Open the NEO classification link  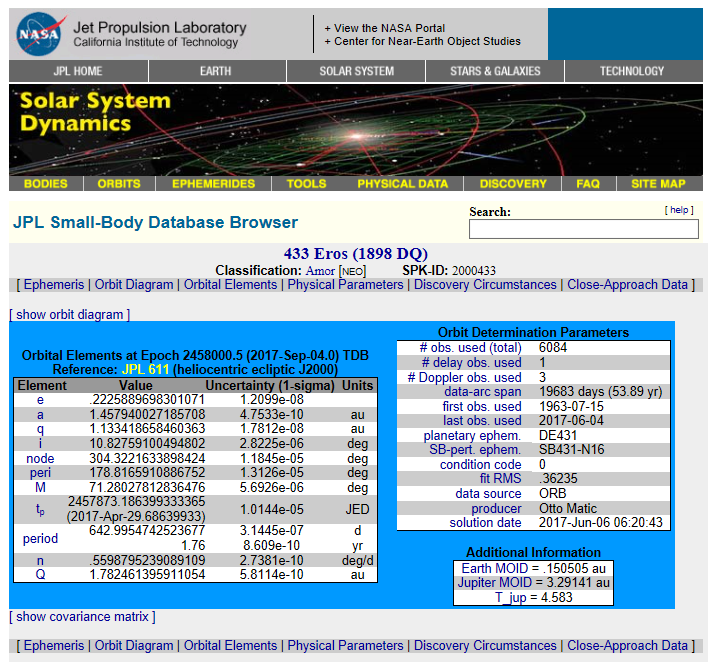[352, 271]
